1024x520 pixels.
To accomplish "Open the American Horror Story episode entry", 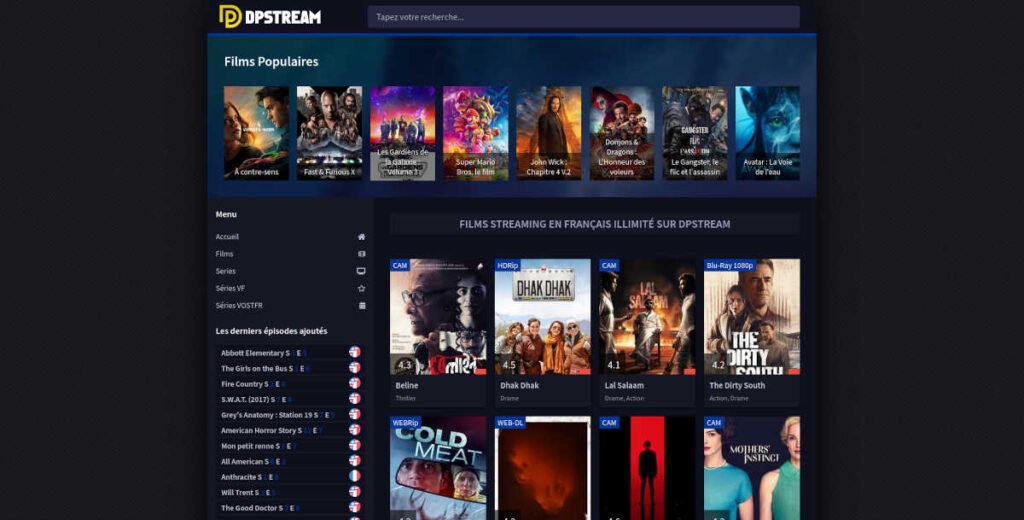I will 291,431.
